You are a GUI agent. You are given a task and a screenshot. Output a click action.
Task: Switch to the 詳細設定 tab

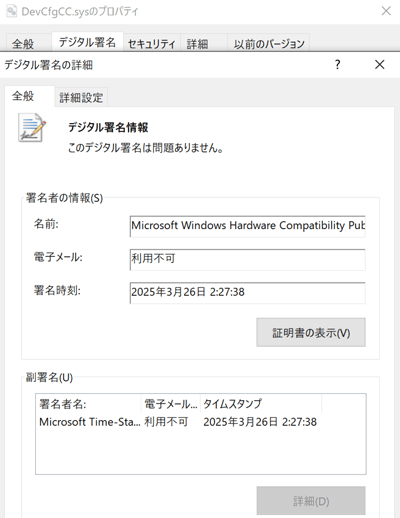coord(81,98)
